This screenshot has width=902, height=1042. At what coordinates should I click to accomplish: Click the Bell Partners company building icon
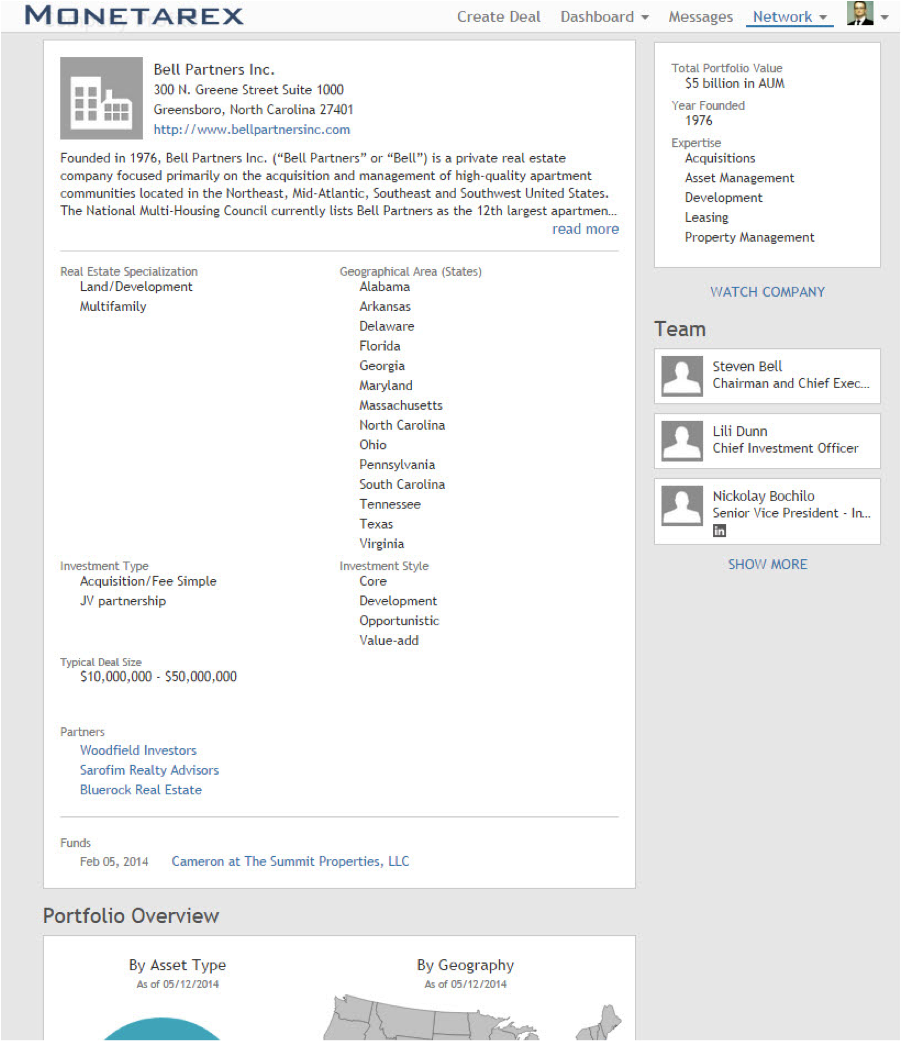click(x=101, y=98)
